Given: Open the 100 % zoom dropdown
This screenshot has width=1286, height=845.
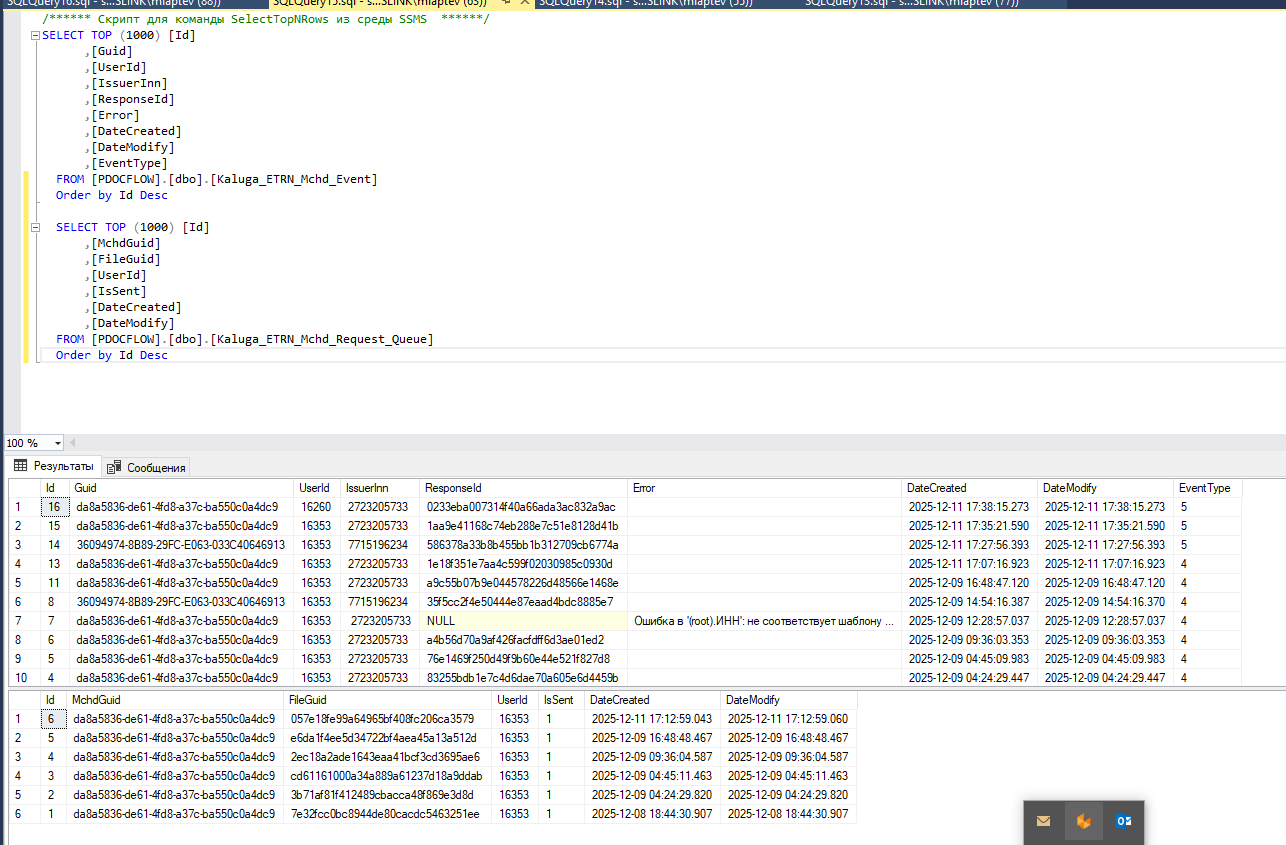Looking at the screenshot, I should (57, 443).
